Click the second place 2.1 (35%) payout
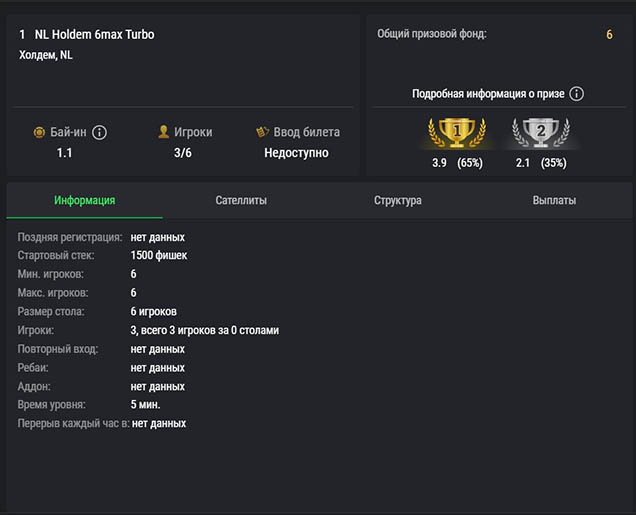 pyautogui.click(x=540, y=163)
